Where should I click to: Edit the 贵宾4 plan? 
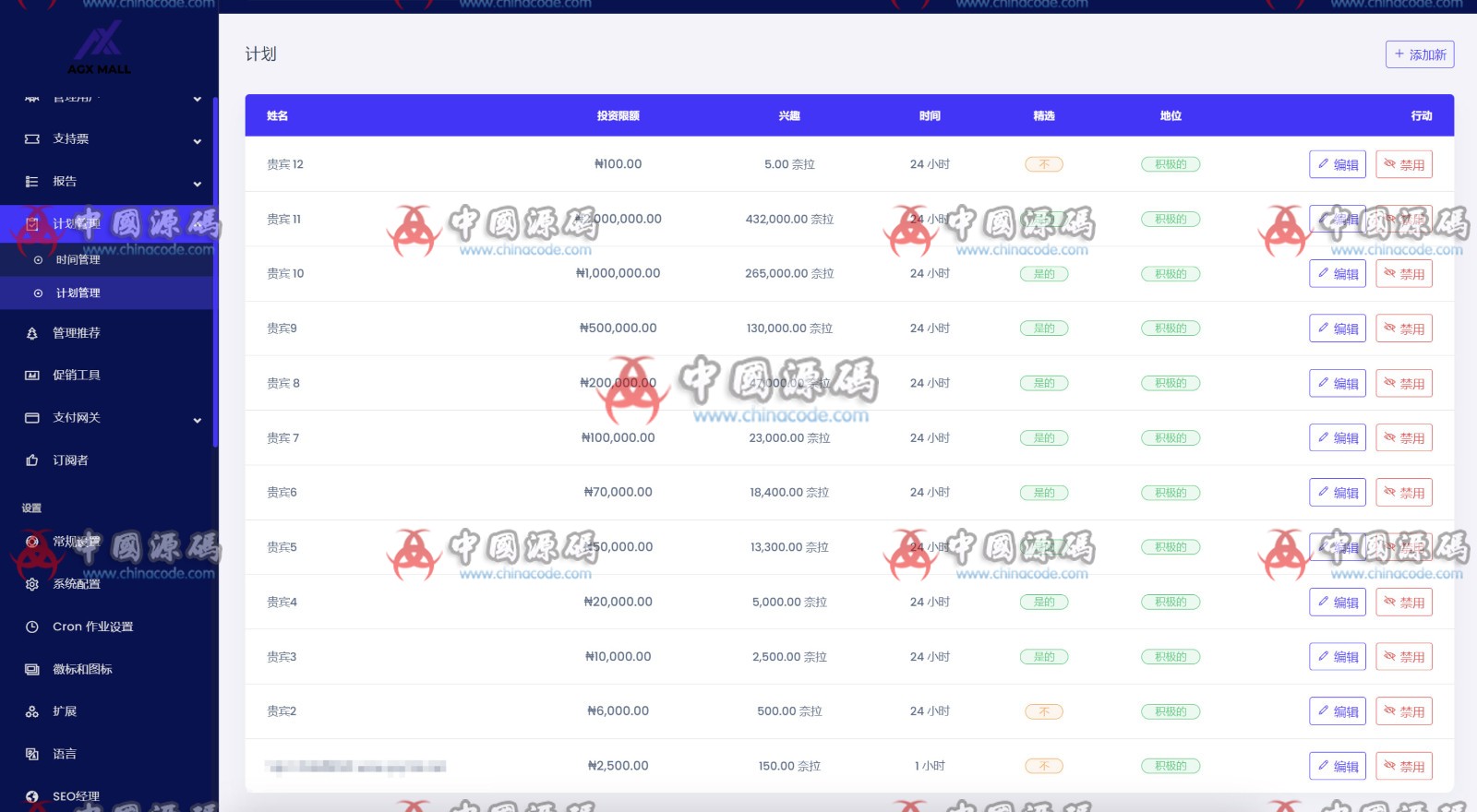tap(1337, 602)
